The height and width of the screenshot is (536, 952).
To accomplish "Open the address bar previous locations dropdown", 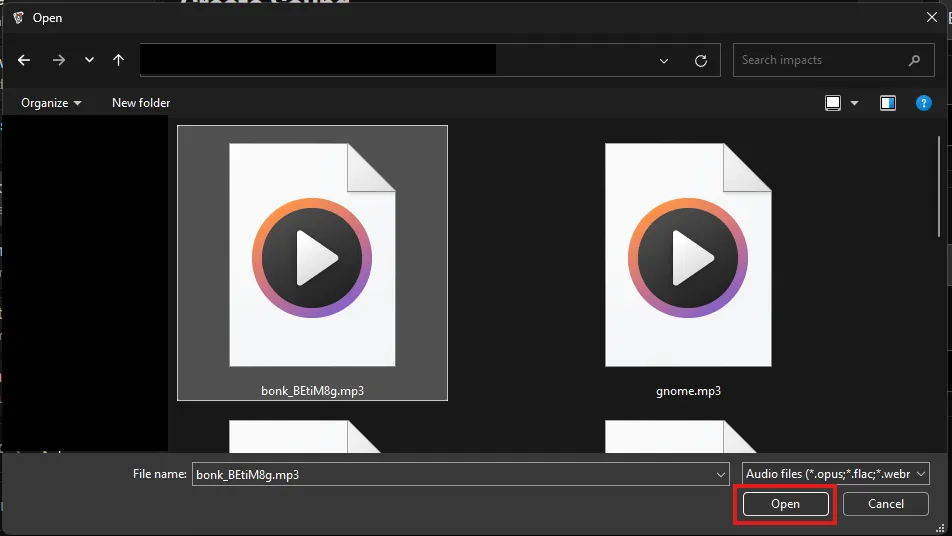I will tap(664, 60).
